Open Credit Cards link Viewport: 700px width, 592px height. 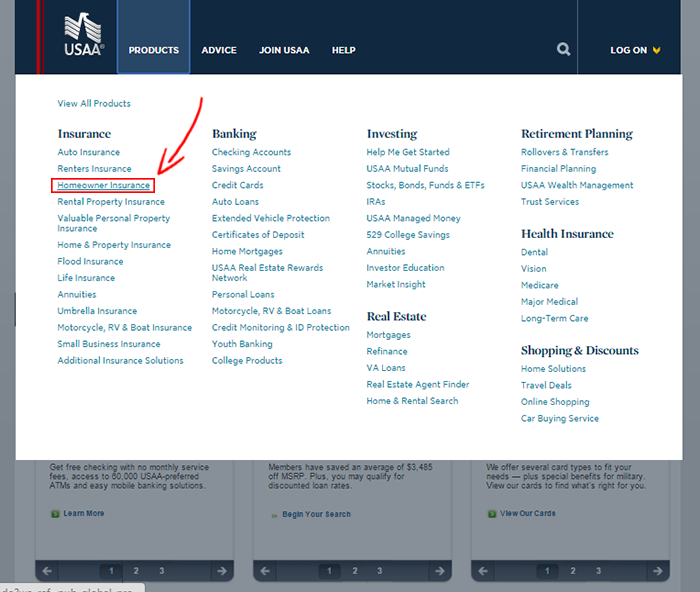(238, 185)
